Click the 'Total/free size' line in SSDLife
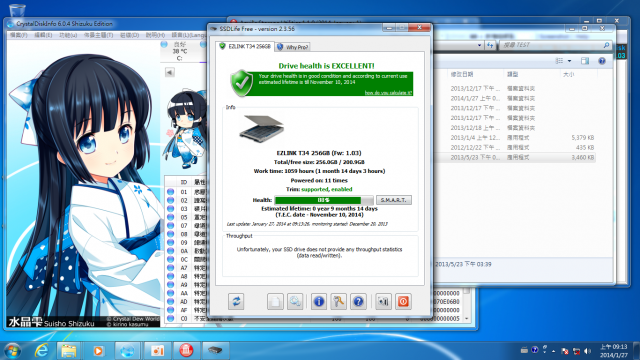The width and height of the screenshot is (640, 360). 319,162
